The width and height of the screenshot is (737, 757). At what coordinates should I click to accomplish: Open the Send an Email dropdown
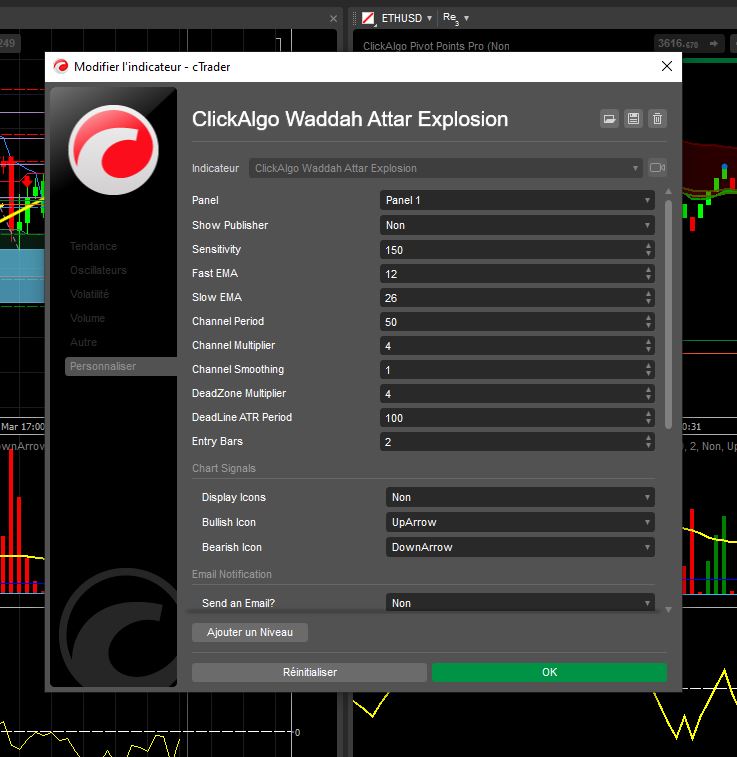520,603
